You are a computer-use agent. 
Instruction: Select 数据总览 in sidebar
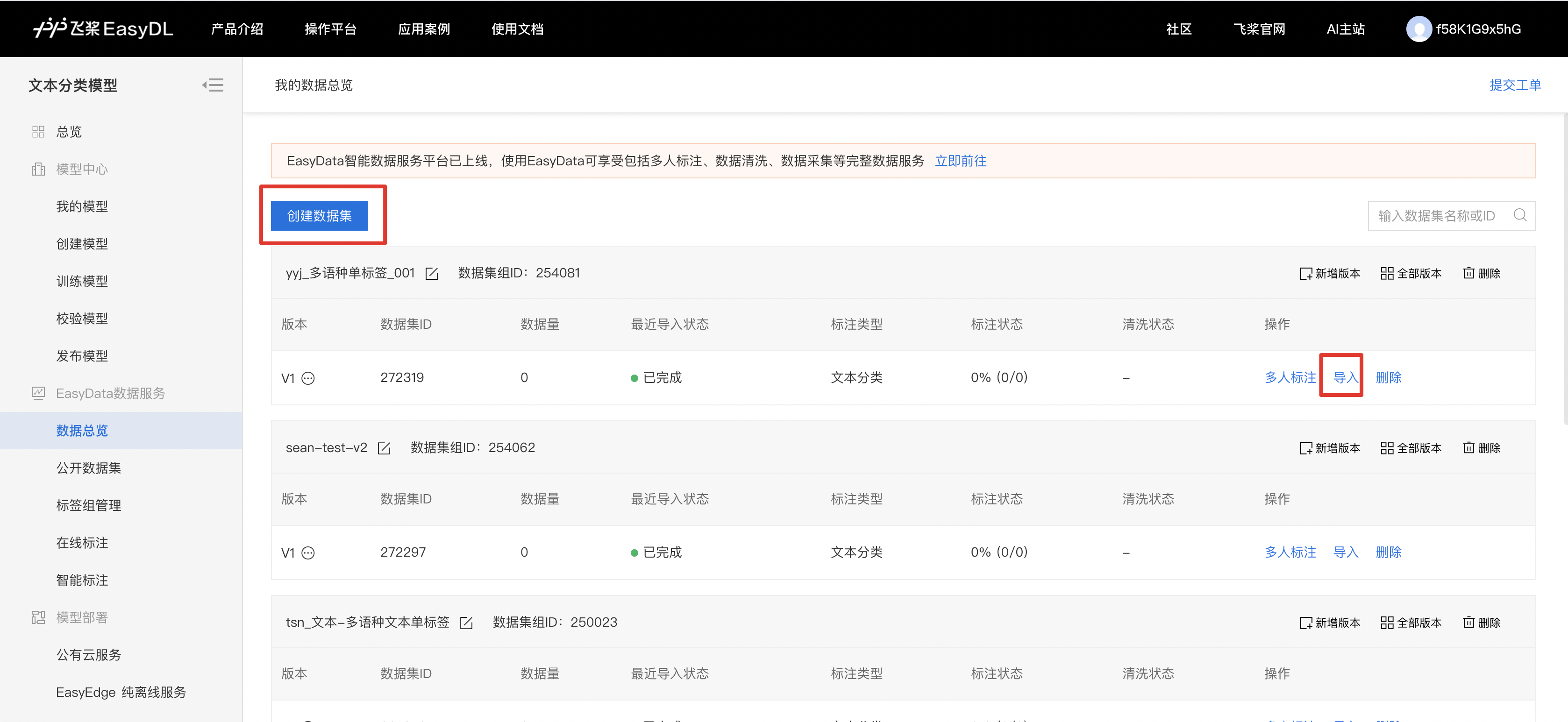[121, 431]
